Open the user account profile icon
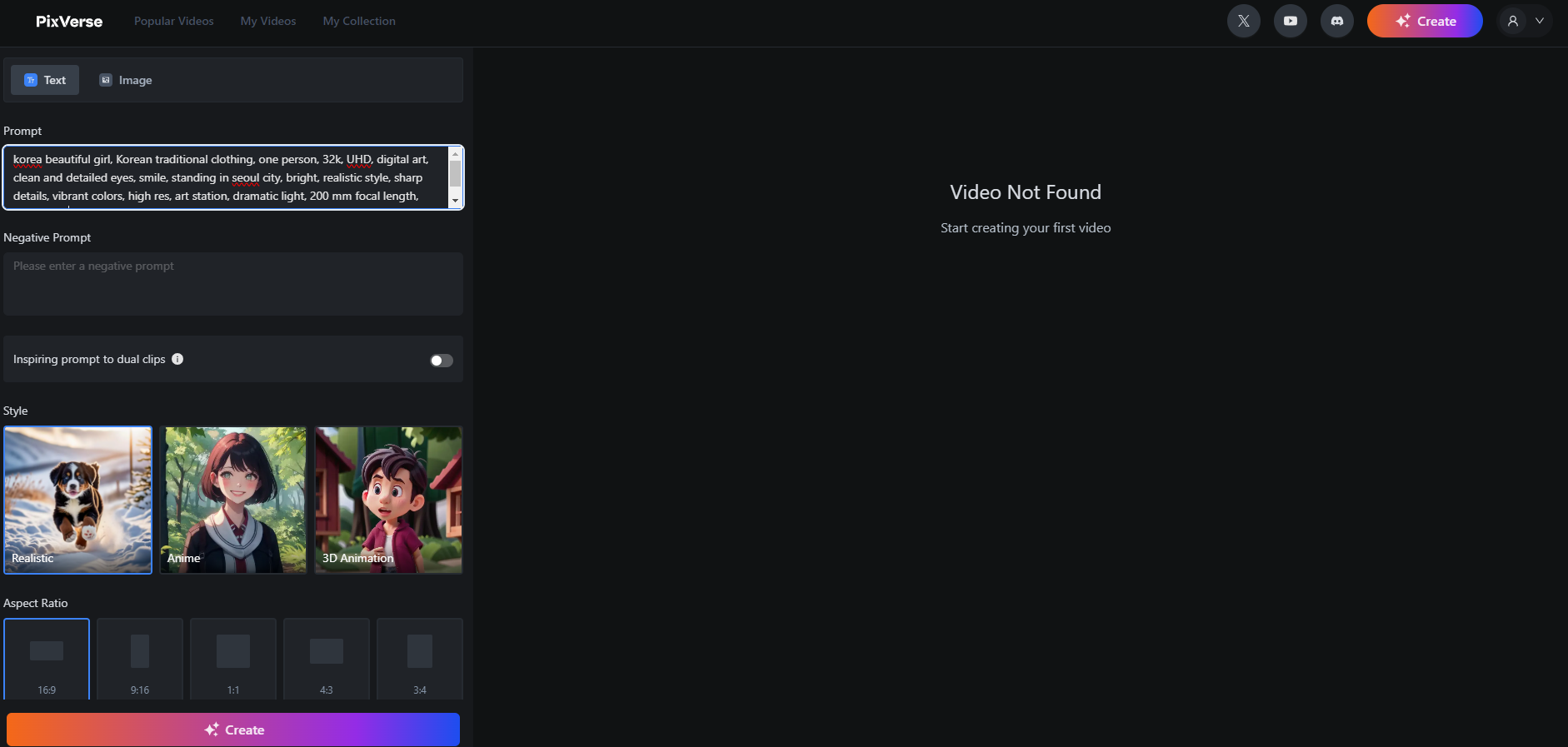Image resolution: width=1568 pixels, height=747 pixels. [1513, 21]
